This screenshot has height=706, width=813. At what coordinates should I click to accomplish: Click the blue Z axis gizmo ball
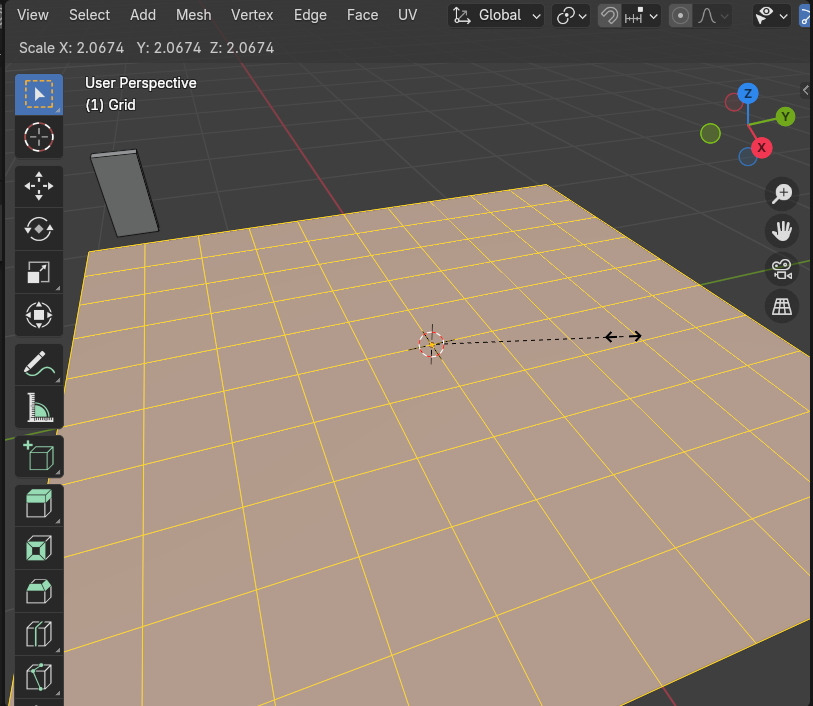coord(748,94)
